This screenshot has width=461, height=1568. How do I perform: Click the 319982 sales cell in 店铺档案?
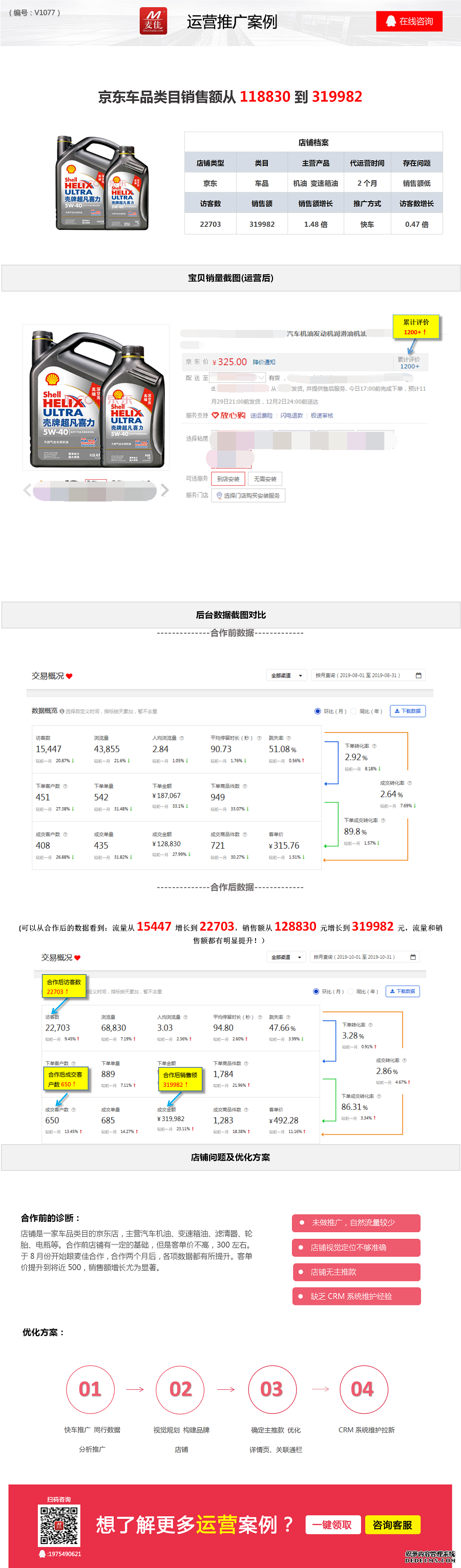point(262,224)
